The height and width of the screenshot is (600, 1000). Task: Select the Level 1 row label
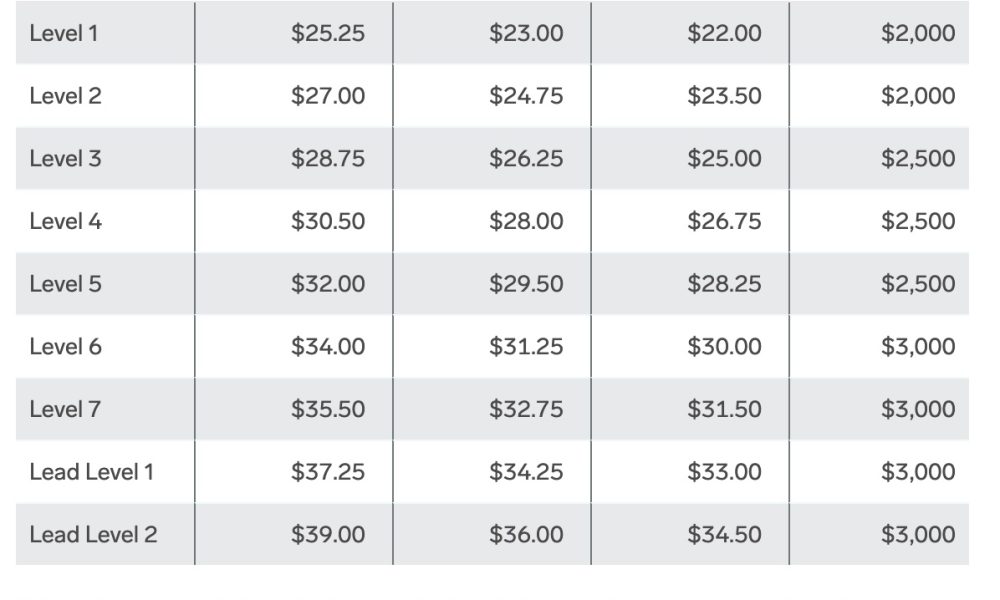[64, 33]
